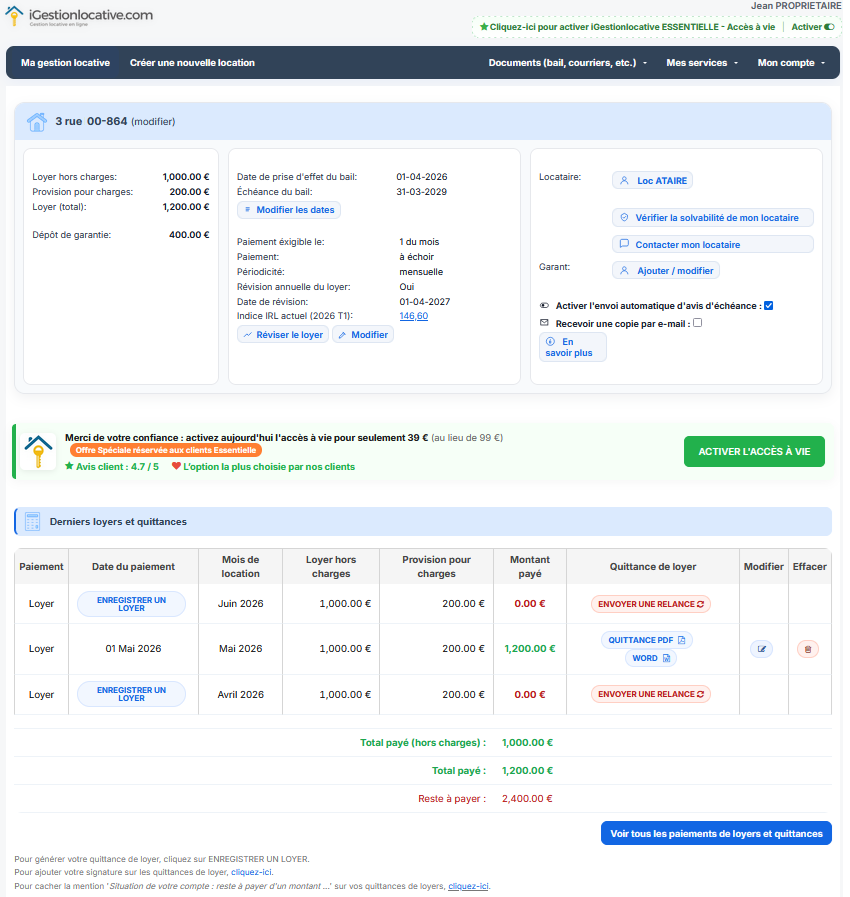Click the activation banner text for ESSENTIELLE

coord(632,27)
